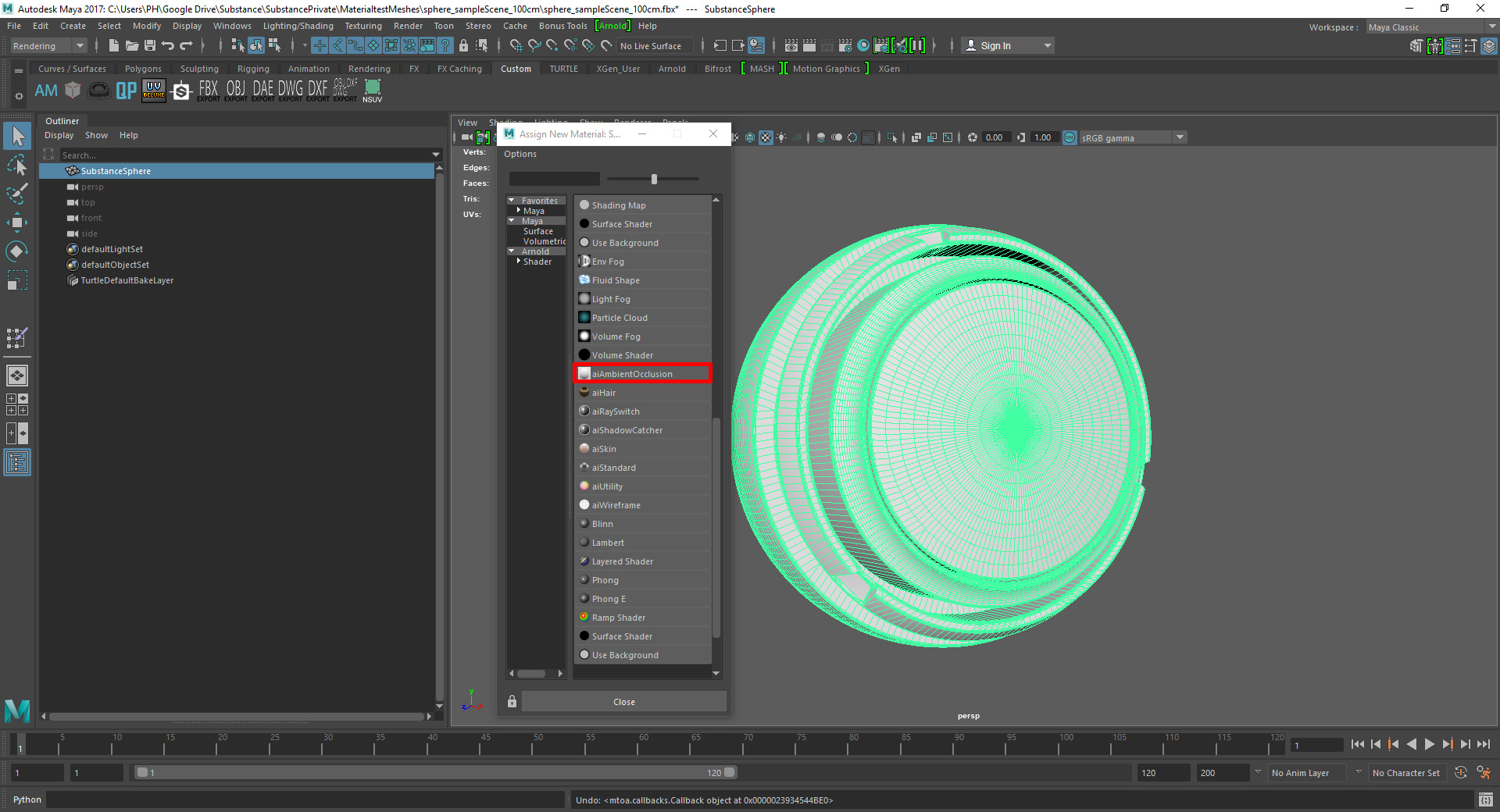Pick the Lasso select tool
1500x812 pixels.
[x=16, y=166]
